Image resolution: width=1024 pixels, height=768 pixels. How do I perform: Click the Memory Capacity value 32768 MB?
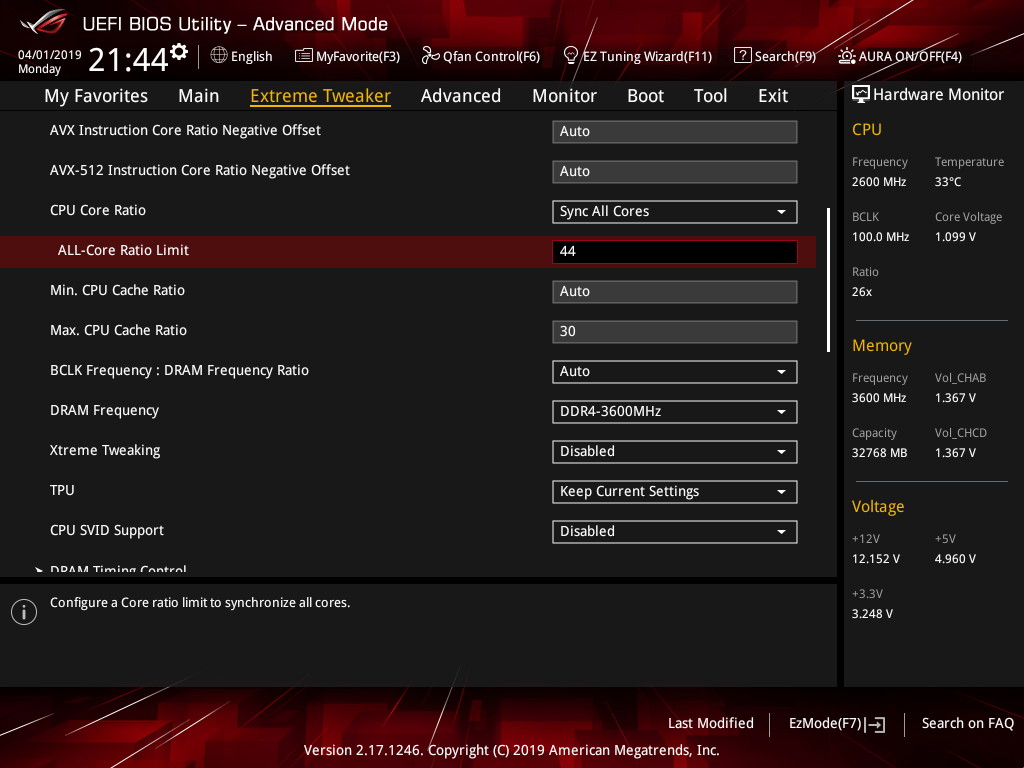pos(879,453)
